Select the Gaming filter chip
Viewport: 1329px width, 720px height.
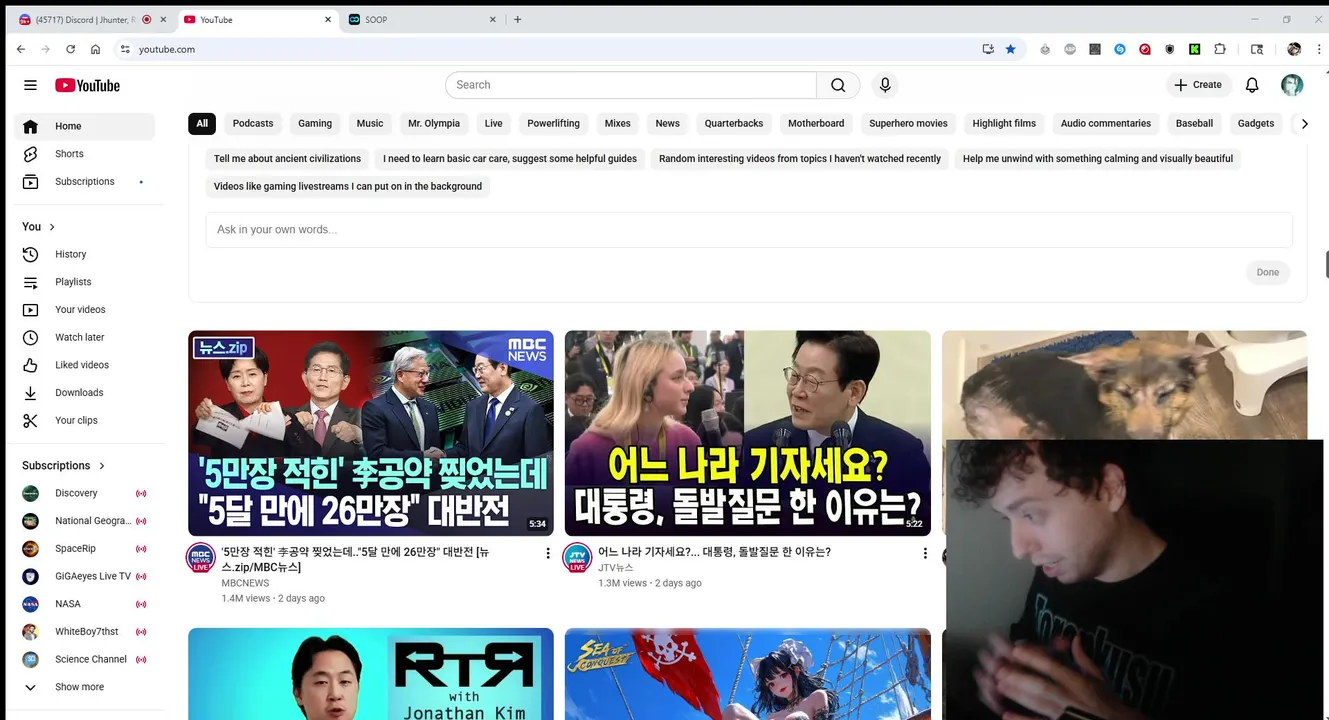point(315,124)
